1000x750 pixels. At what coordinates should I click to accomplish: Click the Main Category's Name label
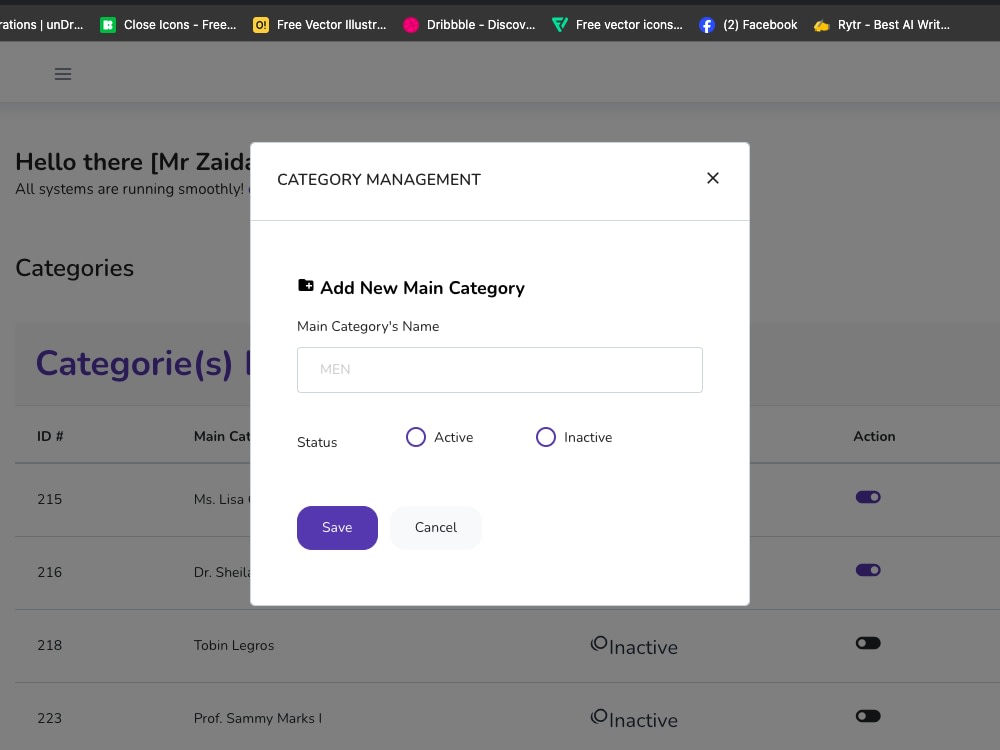pos(368,327)
